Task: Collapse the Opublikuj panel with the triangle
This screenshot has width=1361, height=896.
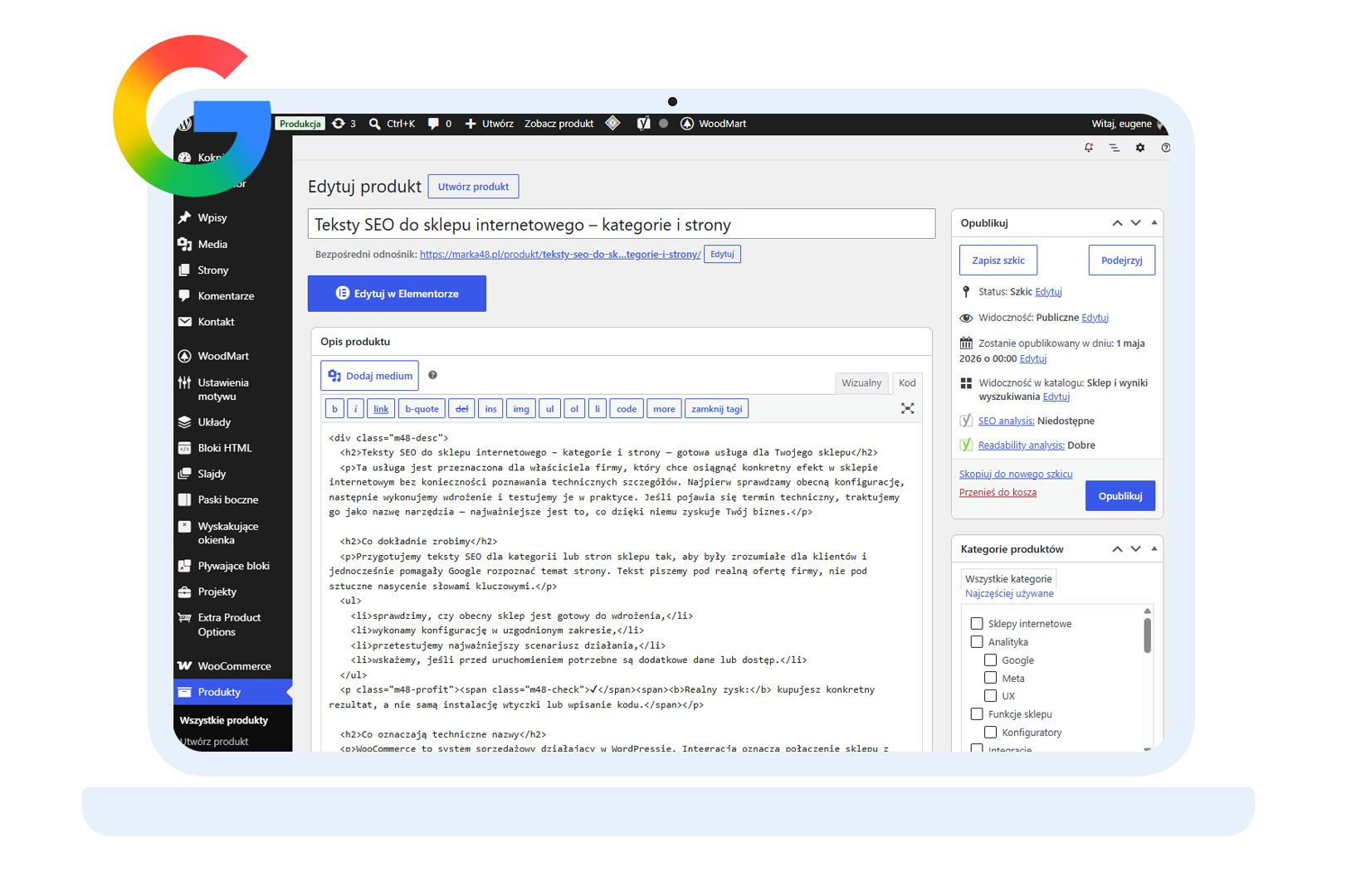Action: click(1154, 222)
